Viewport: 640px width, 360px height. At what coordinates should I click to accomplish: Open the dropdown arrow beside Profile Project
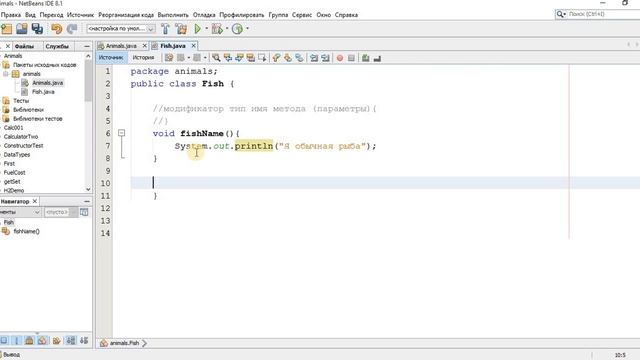pos(247,29)
